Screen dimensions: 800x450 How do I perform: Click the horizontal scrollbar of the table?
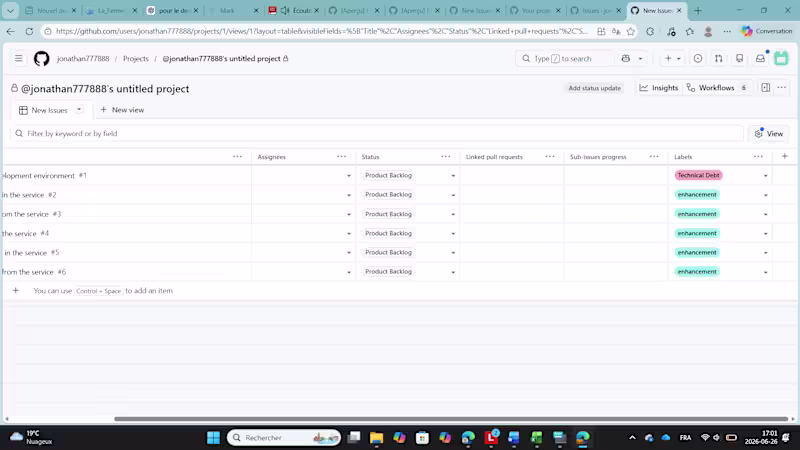pyautogui.click(x=451, y=419)
